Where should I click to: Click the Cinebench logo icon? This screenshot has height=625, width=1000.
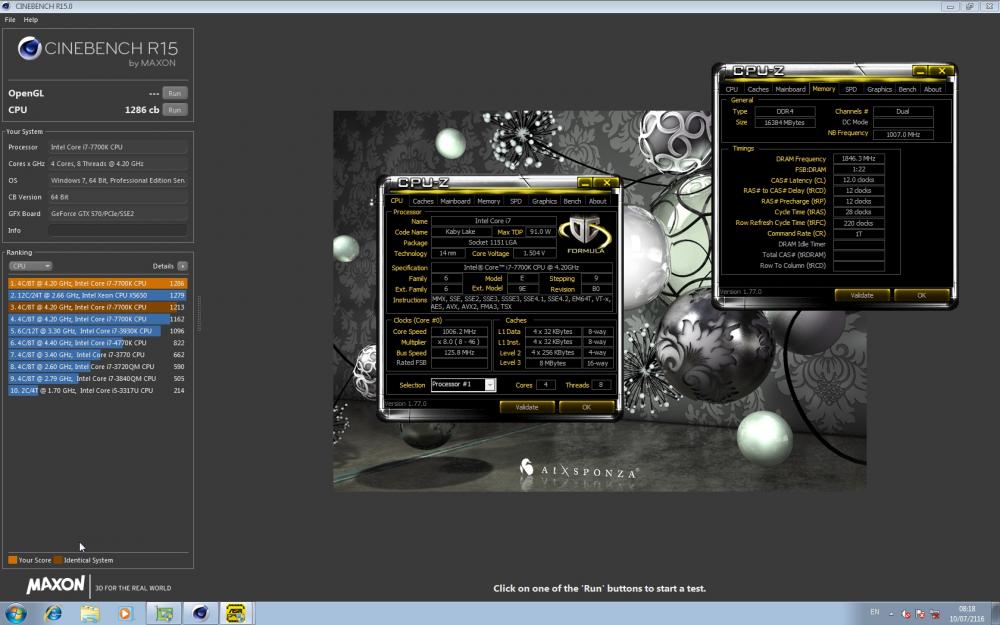(x=29, y=48)
